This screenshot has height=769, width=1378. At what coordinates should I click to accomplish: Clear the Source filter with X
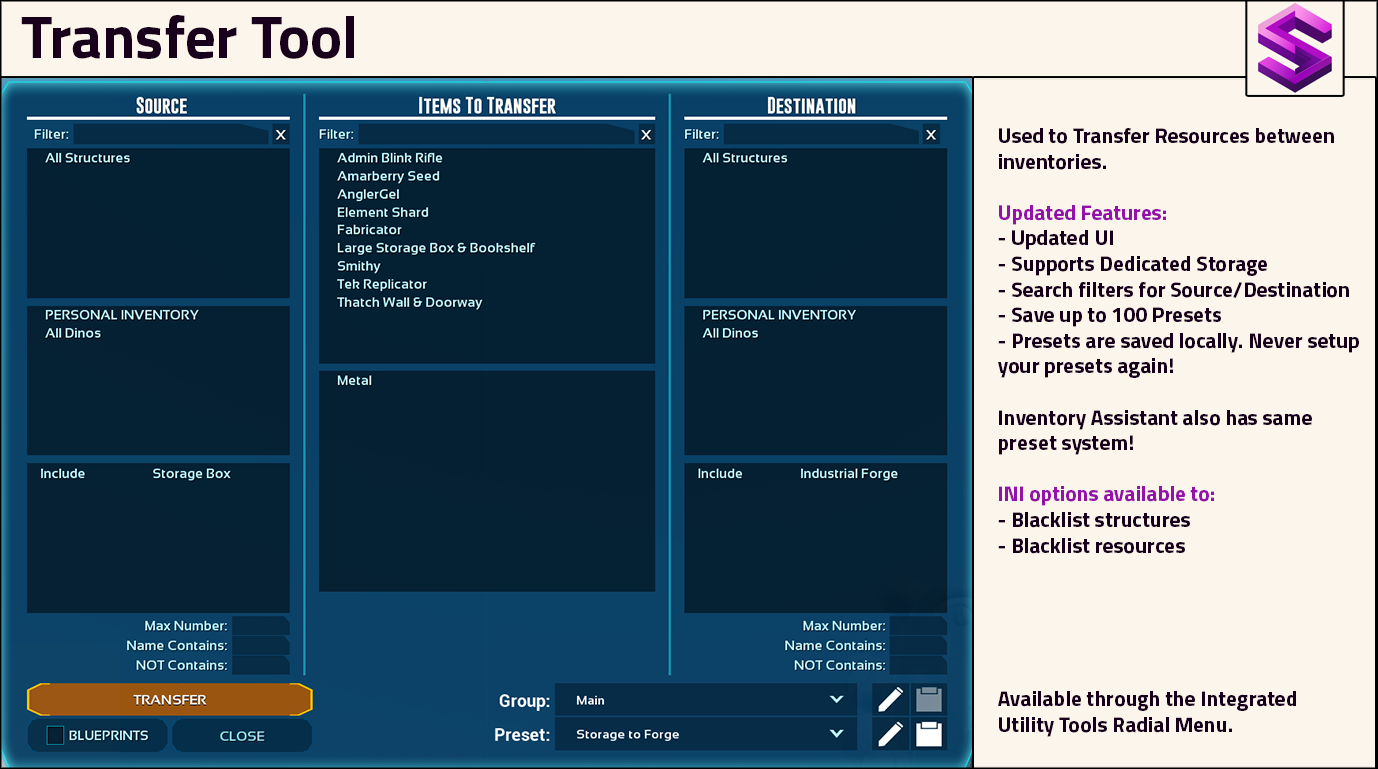point(280,135)
